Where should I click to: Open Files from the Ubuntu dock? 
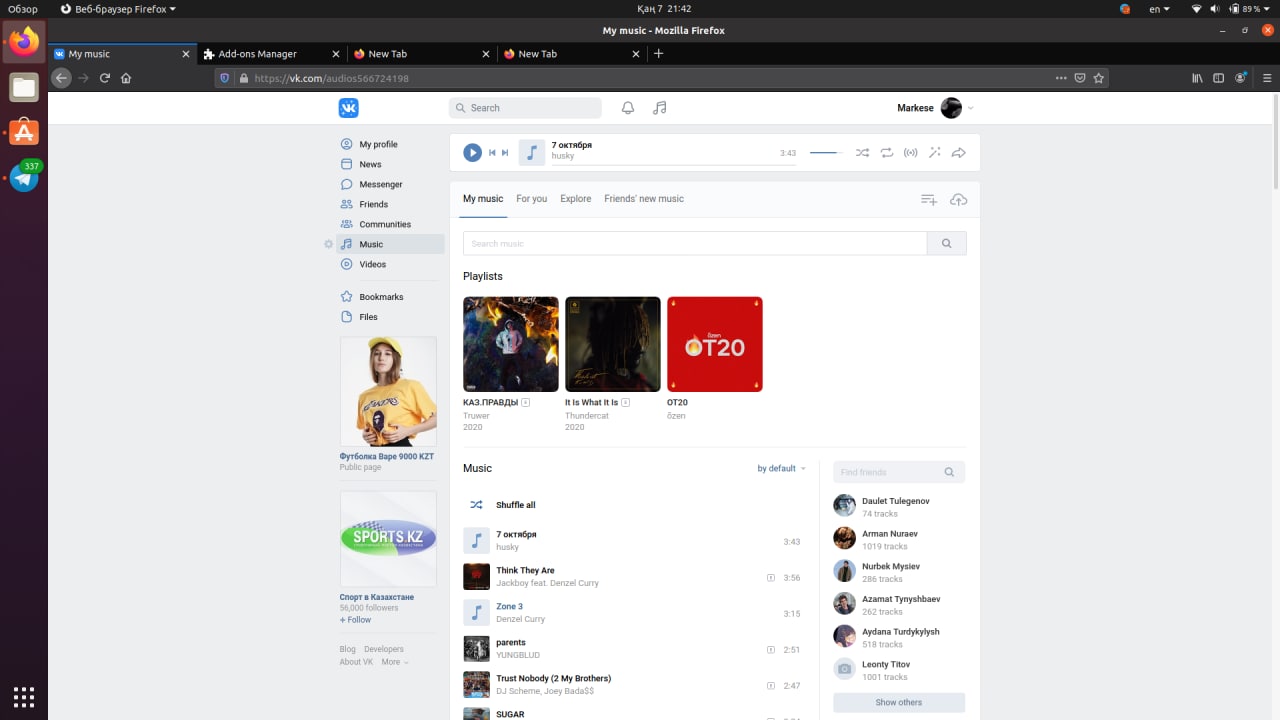pos(24,88)
